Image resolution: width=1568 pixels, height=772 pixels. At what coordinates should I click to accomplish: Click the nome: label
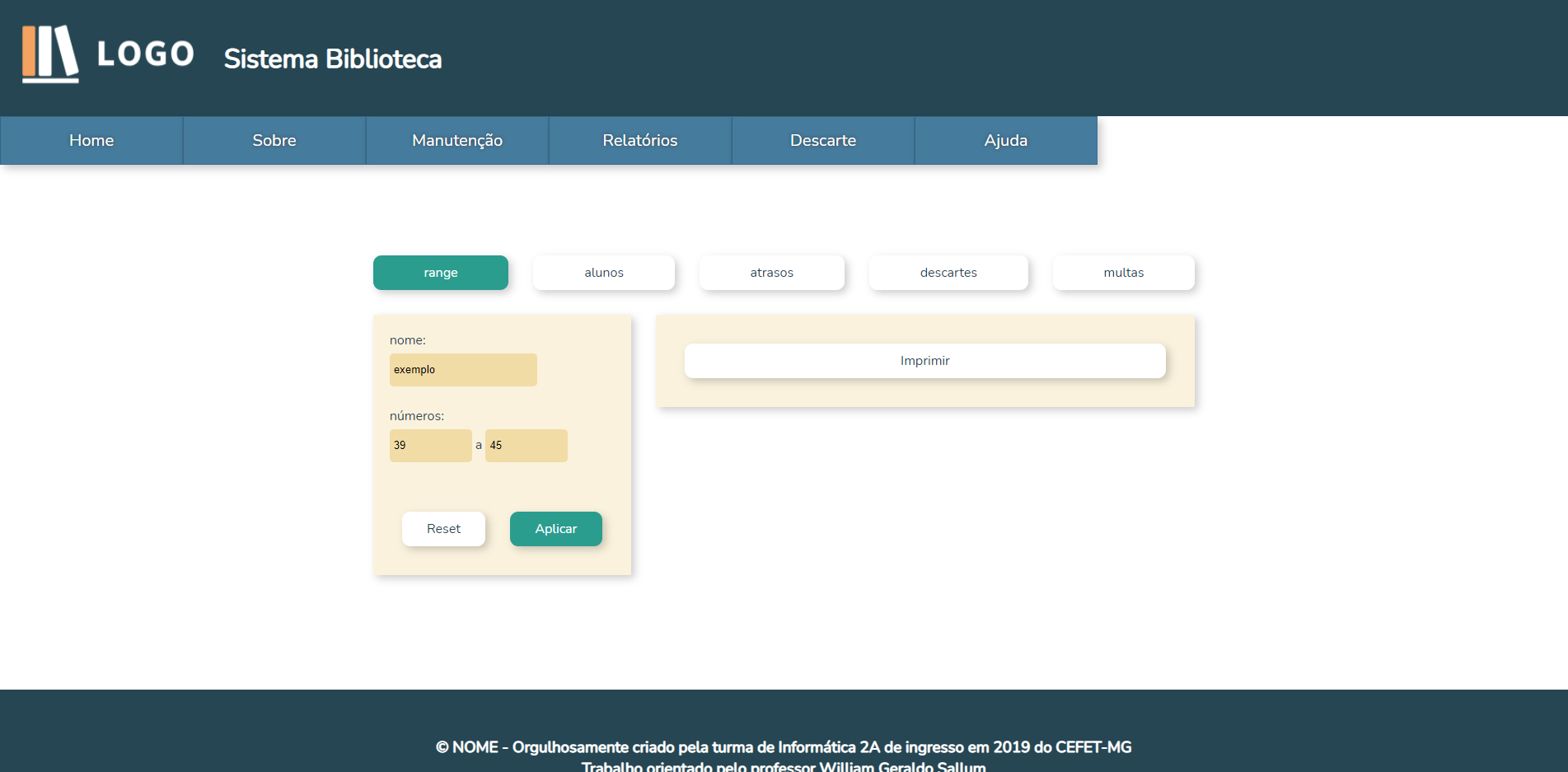(408, 340)
